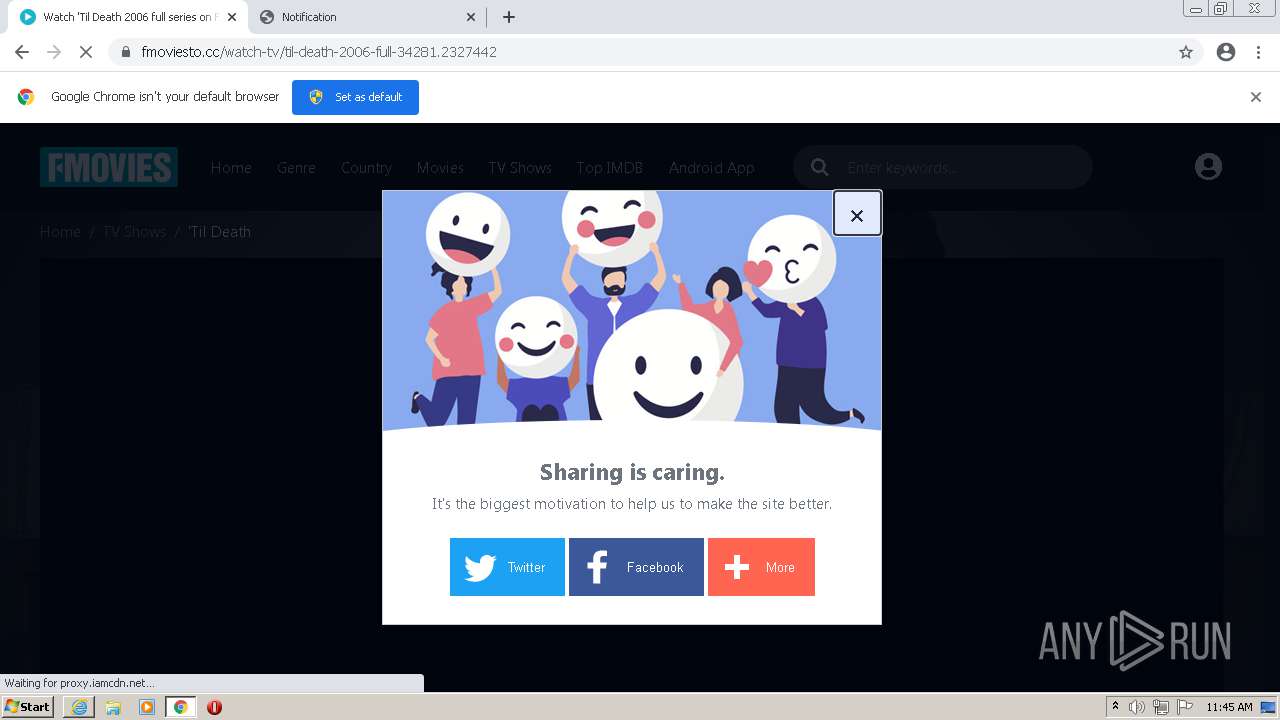Go forward one page

click(54, 52)
